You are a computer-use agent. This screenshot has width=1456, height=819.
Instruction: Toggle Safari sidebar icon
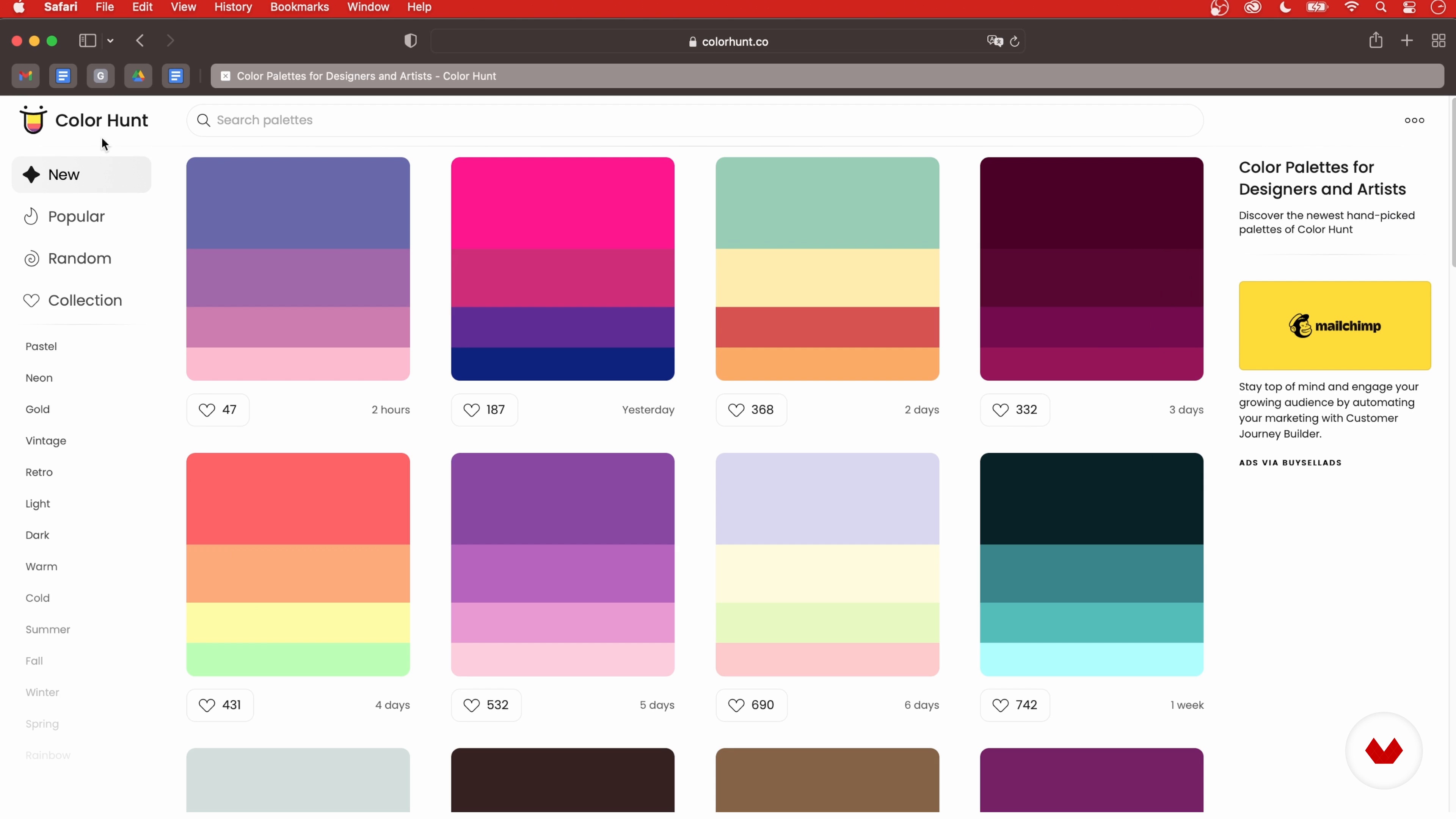[x=88, y=41]
